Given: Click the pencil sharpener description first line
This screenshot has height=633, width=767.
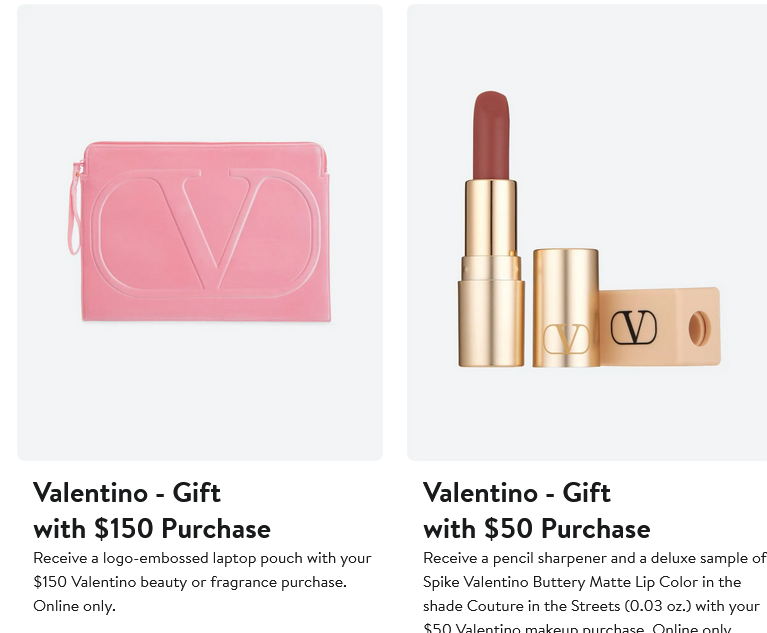Looking at the screenshot, I should coord(594,558).
